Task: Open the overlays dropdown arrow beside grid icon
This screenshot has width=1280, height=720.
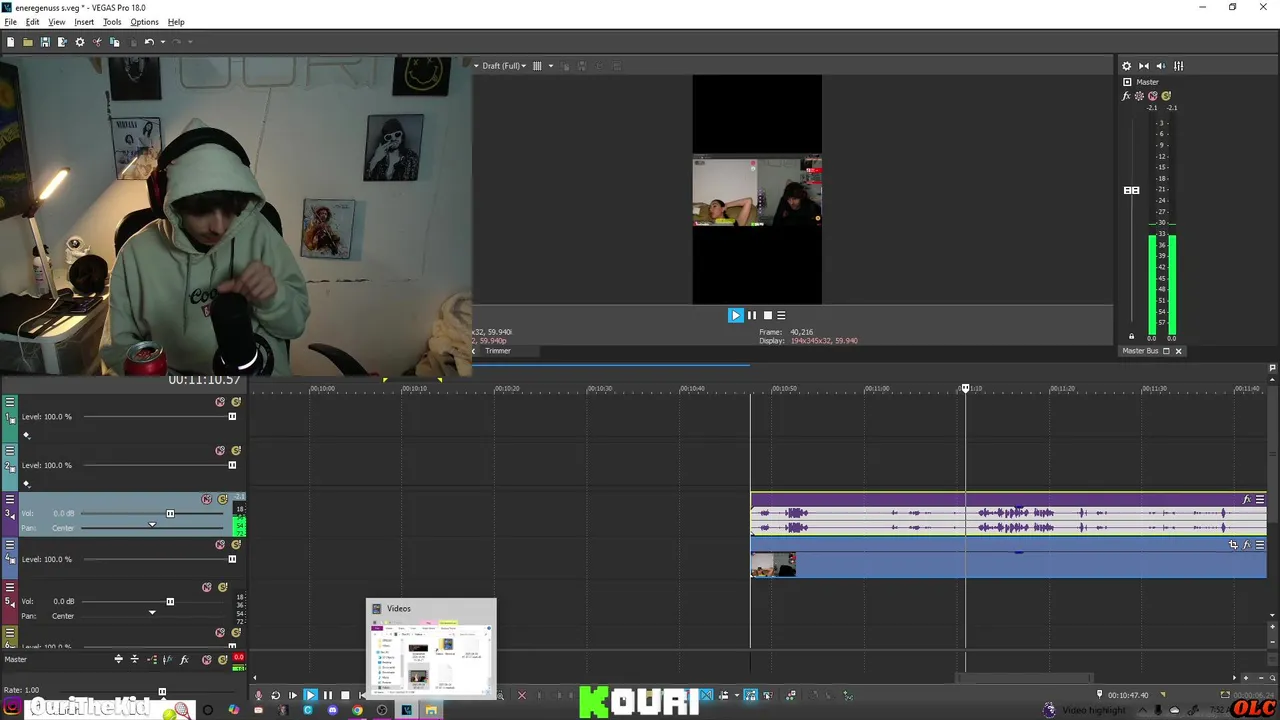Action: [x=550, y=66]
